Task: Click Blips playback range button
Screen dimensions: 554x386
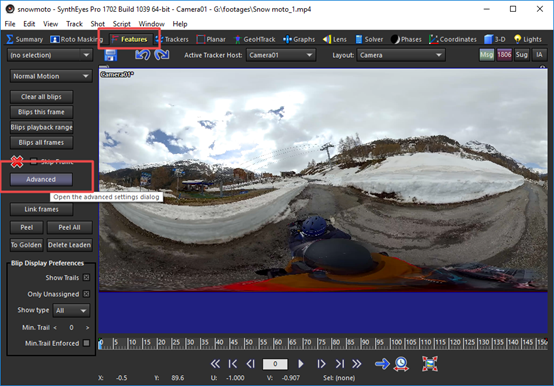Action: pyautogui.click(x=41, y=127)
